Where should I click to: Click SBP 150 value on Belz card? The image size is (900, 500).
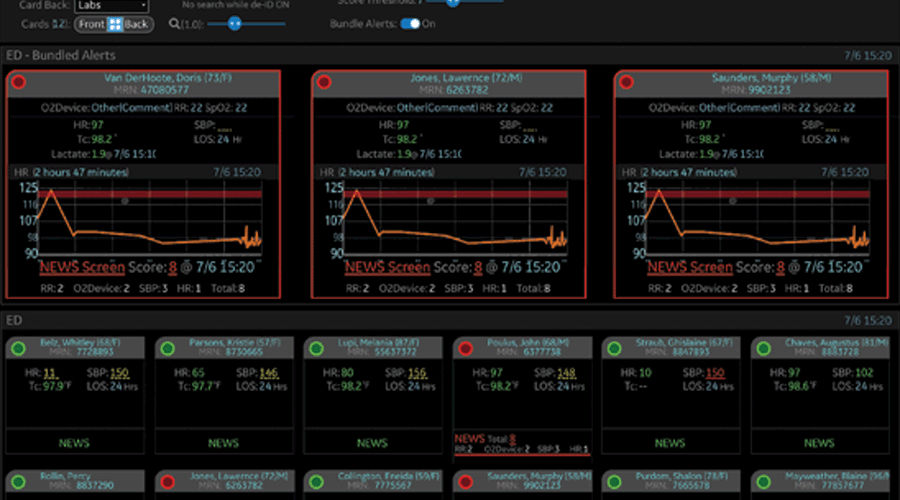click(119, 373)
